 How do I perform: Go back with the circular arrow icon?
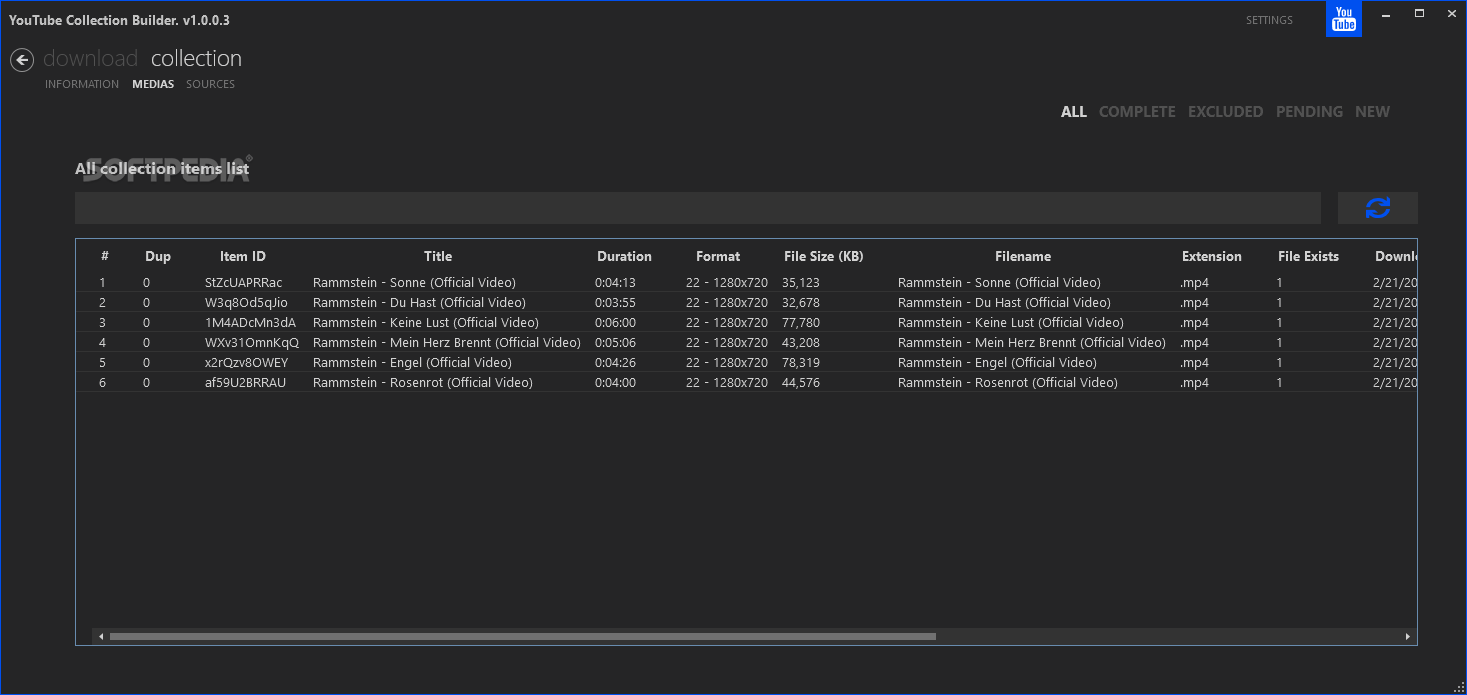point(22,60)
